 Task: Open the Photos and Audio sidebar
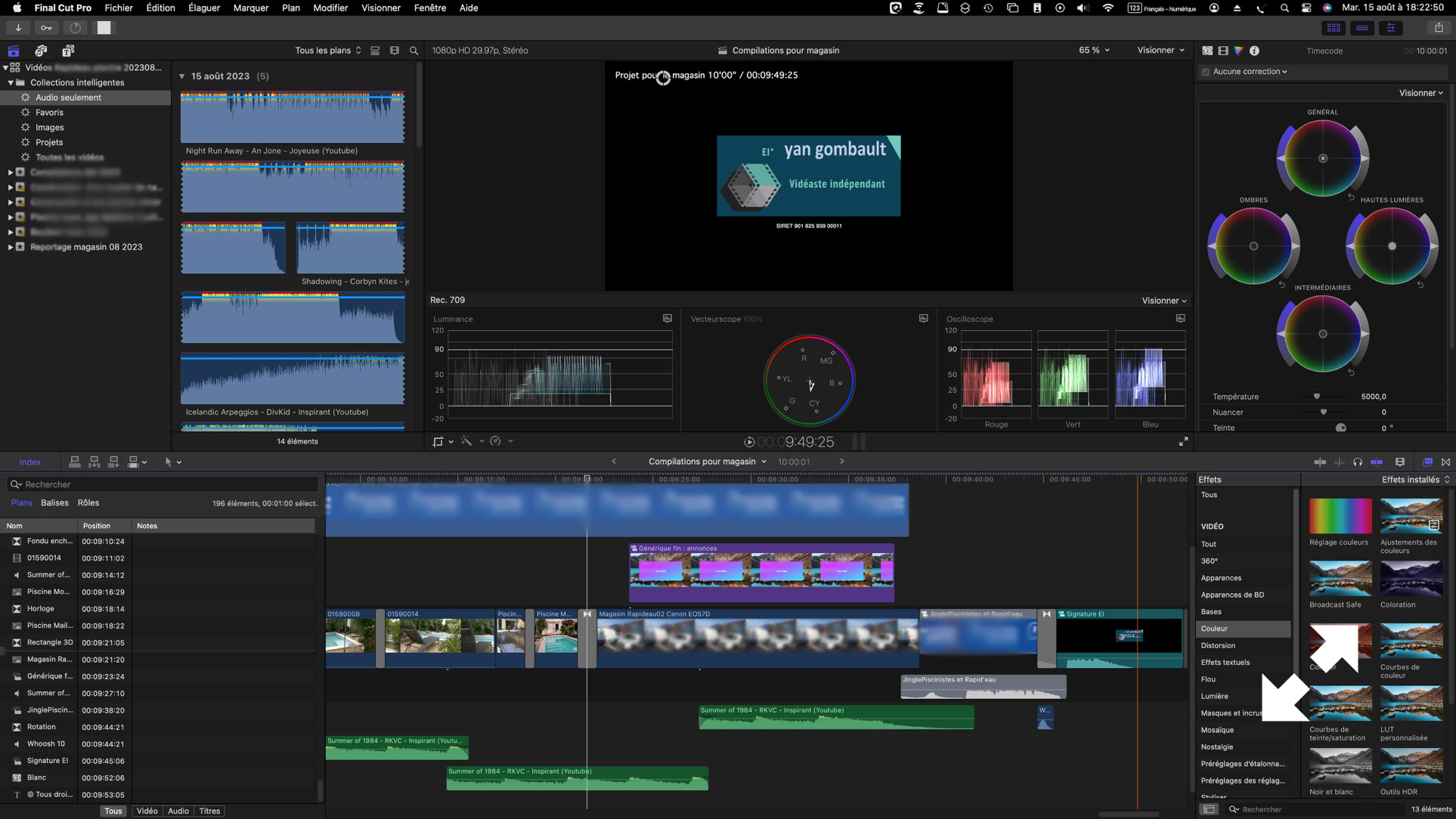(x=41, y=51)
